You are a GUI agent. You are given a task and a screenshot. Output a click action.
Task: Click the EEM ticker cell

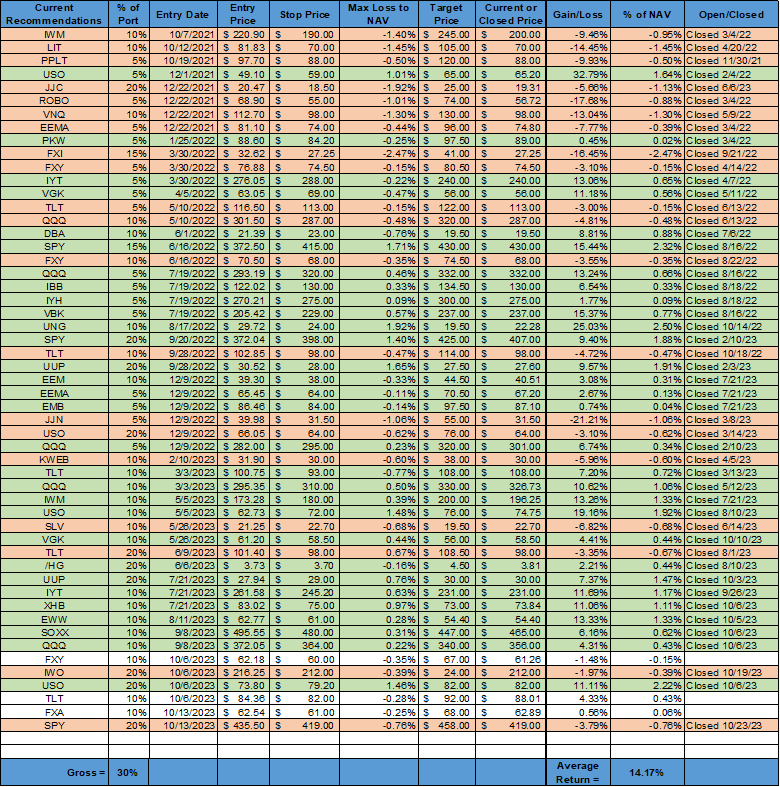pos(54,379)
